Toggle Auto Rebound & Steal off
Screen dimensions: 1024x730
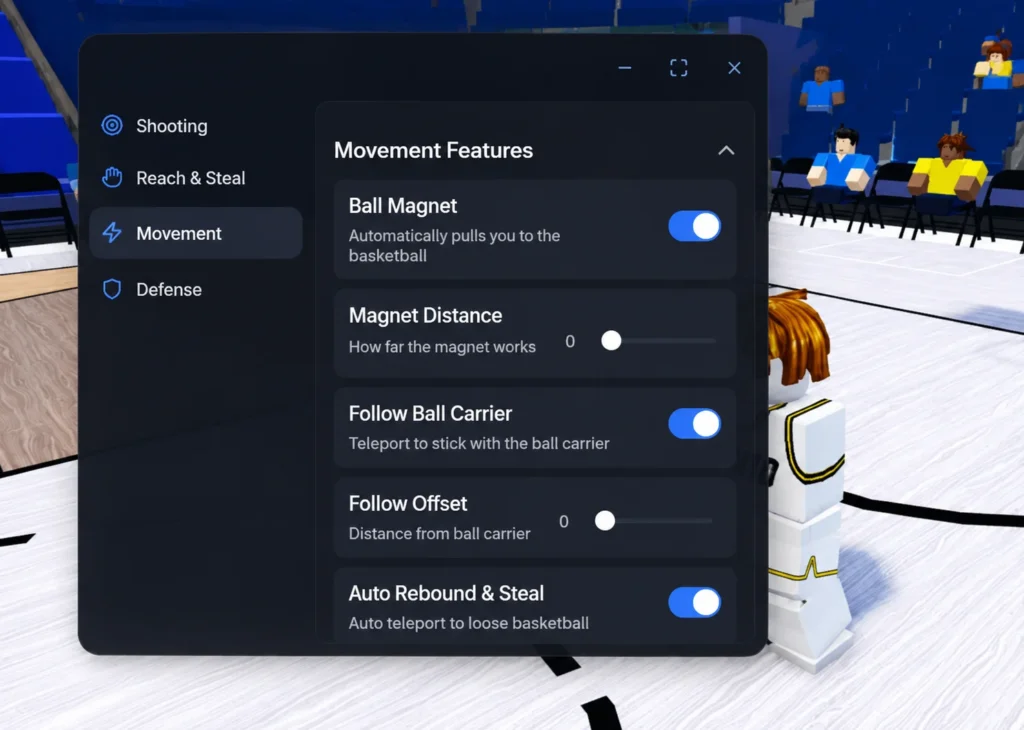coord(694,602)
